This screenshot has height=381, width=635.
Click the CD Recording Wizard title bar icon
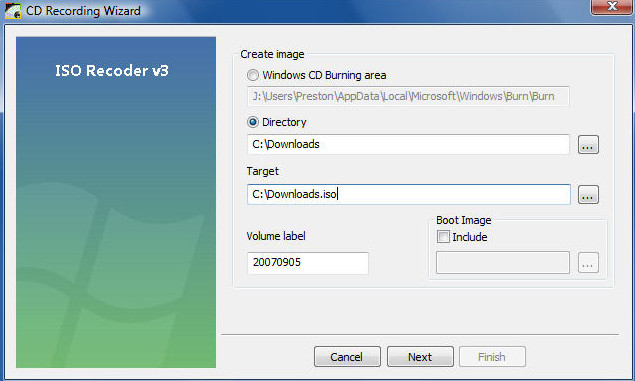coord(13,11)
